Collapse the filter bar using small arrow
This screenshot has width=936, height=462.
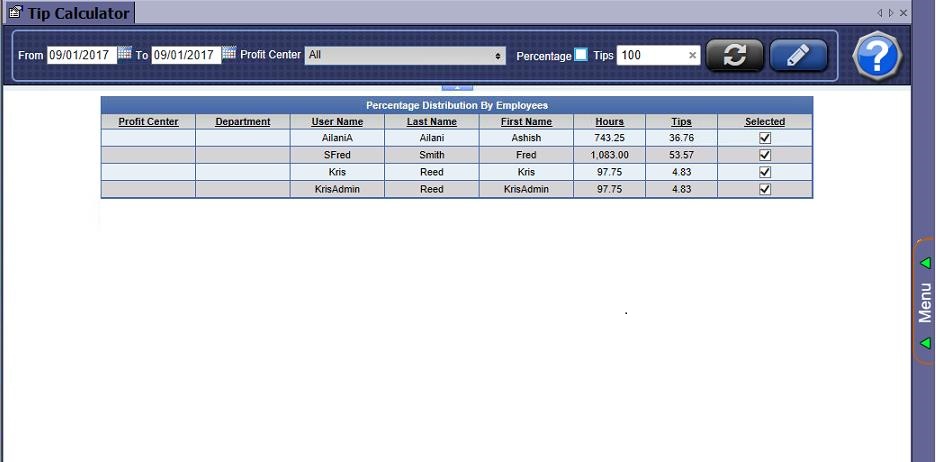pyautogui.click(x=456, y=88)
